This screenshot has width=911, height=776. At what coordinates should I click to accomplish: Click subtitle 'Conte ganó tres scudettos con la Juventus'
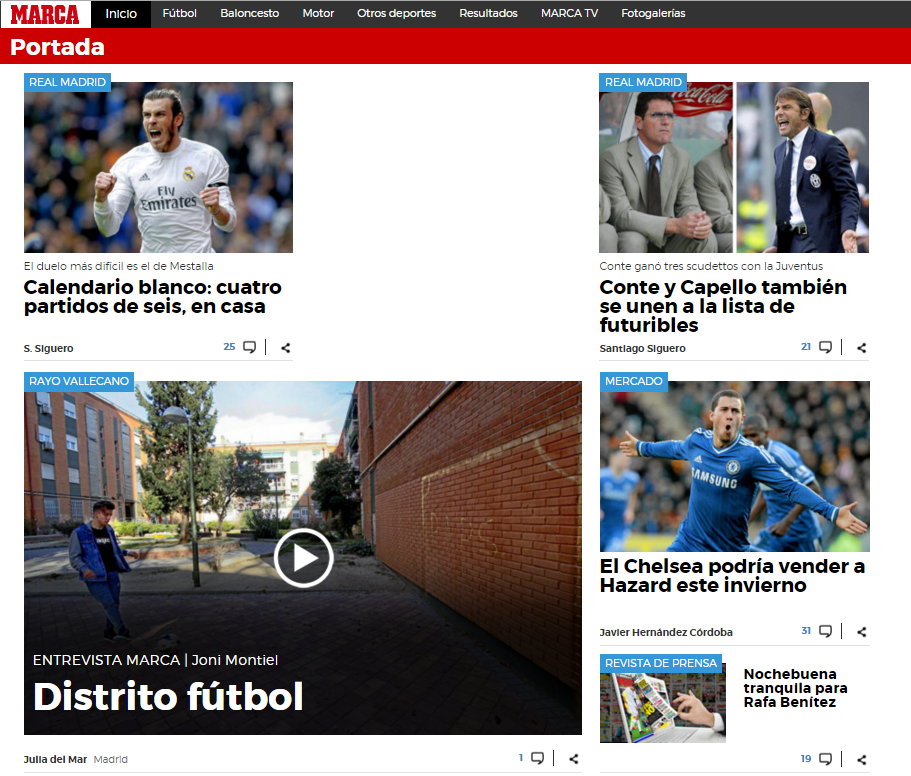[711, 266]
